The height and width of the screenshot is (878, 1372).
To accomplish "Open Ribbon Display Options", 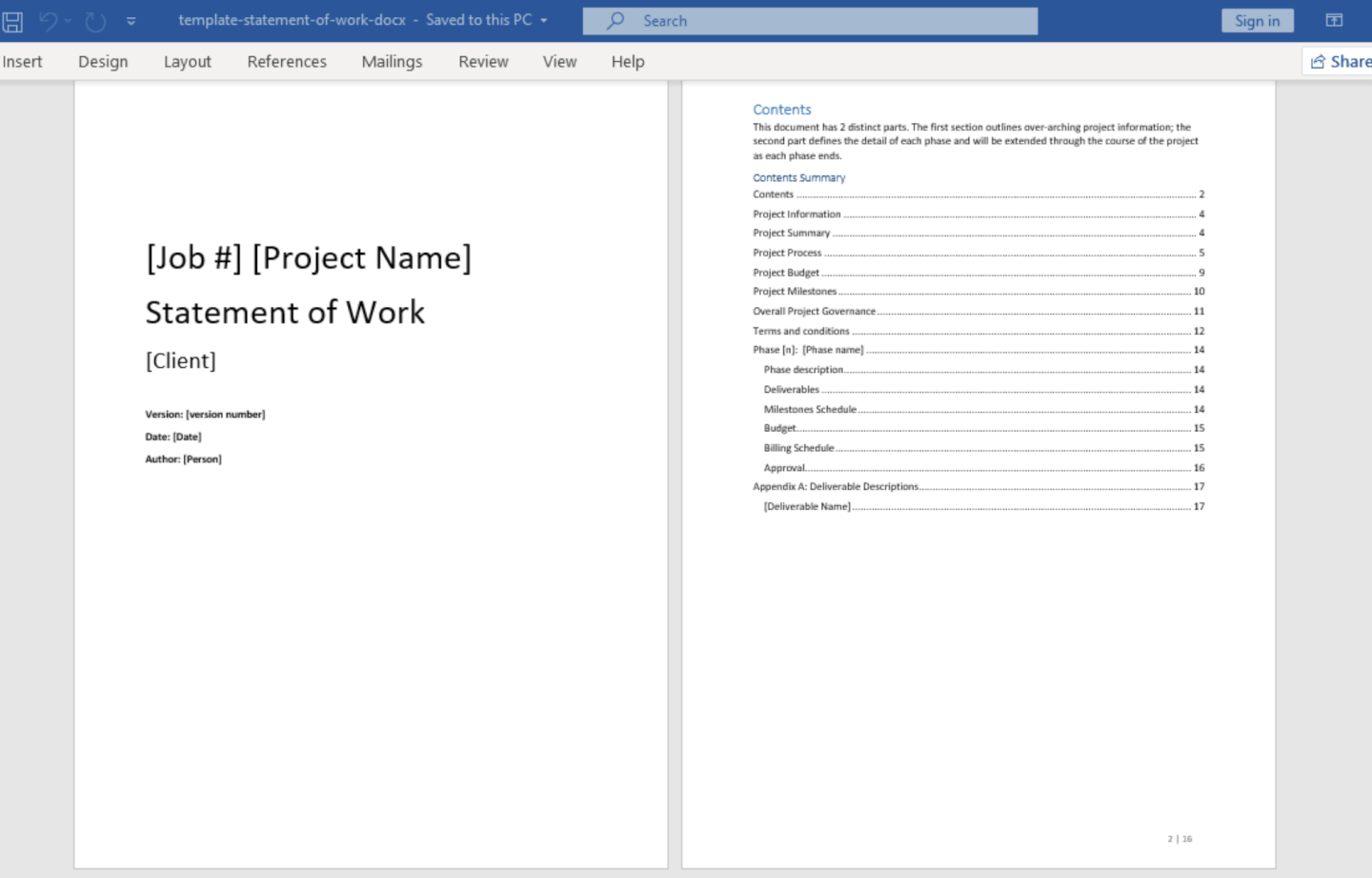I will tap(1334, 20).
